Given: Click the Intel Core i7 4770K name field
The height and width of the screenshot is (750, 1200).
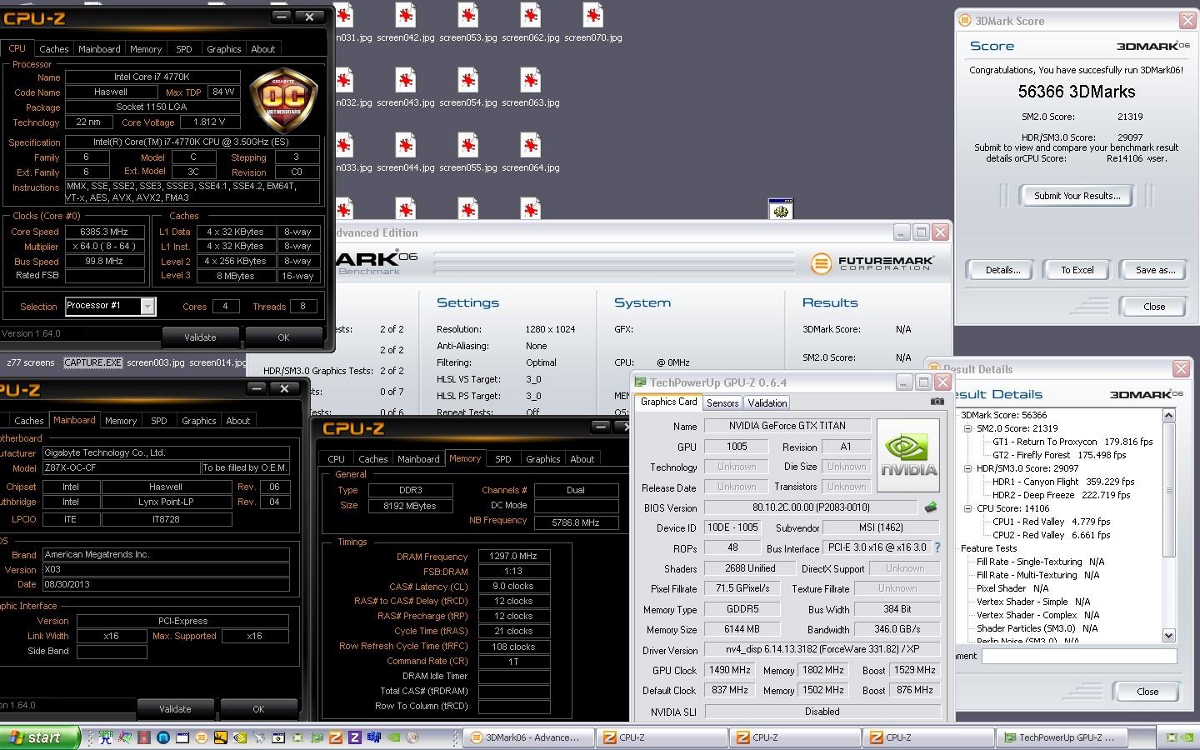Looking at the screenshot, I should click(x=153, y=77).
